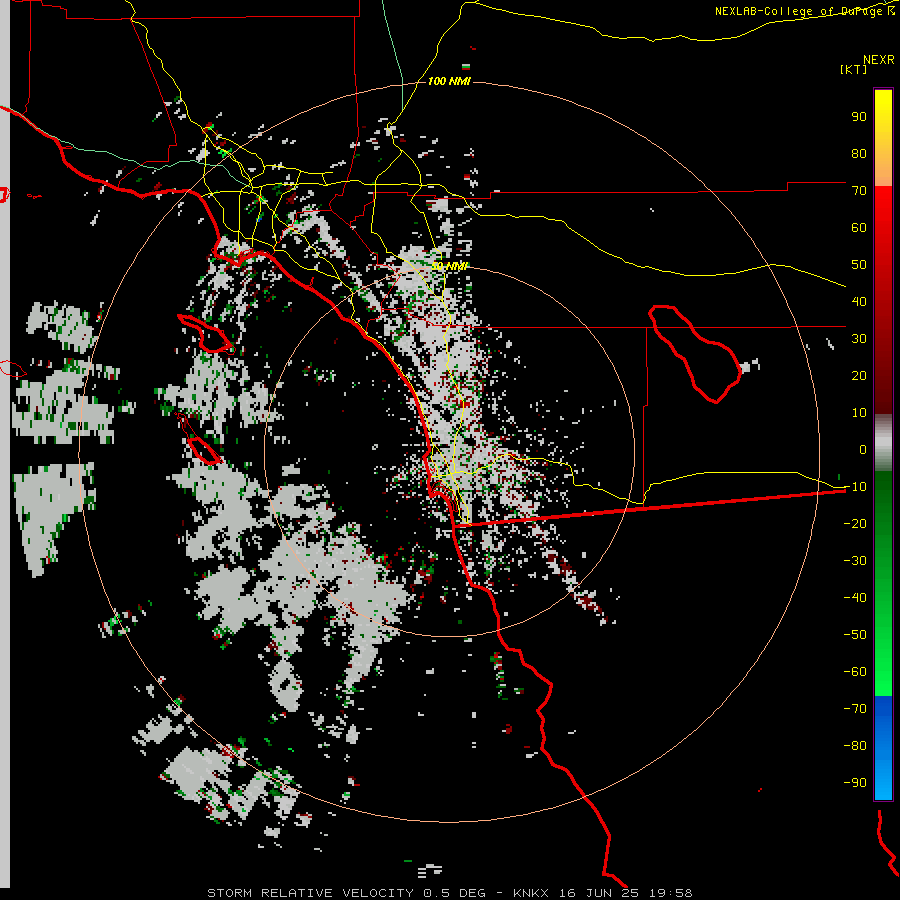Select the 100 NMI range ring label
The height and width of the screenshot is (900, 900).
(449, 82)
